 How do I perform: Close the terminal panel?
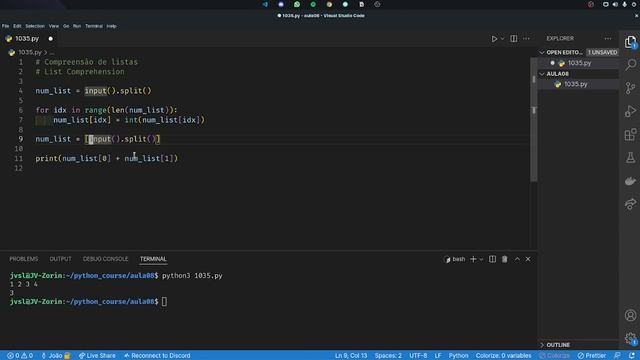click(x=528, y=259)
